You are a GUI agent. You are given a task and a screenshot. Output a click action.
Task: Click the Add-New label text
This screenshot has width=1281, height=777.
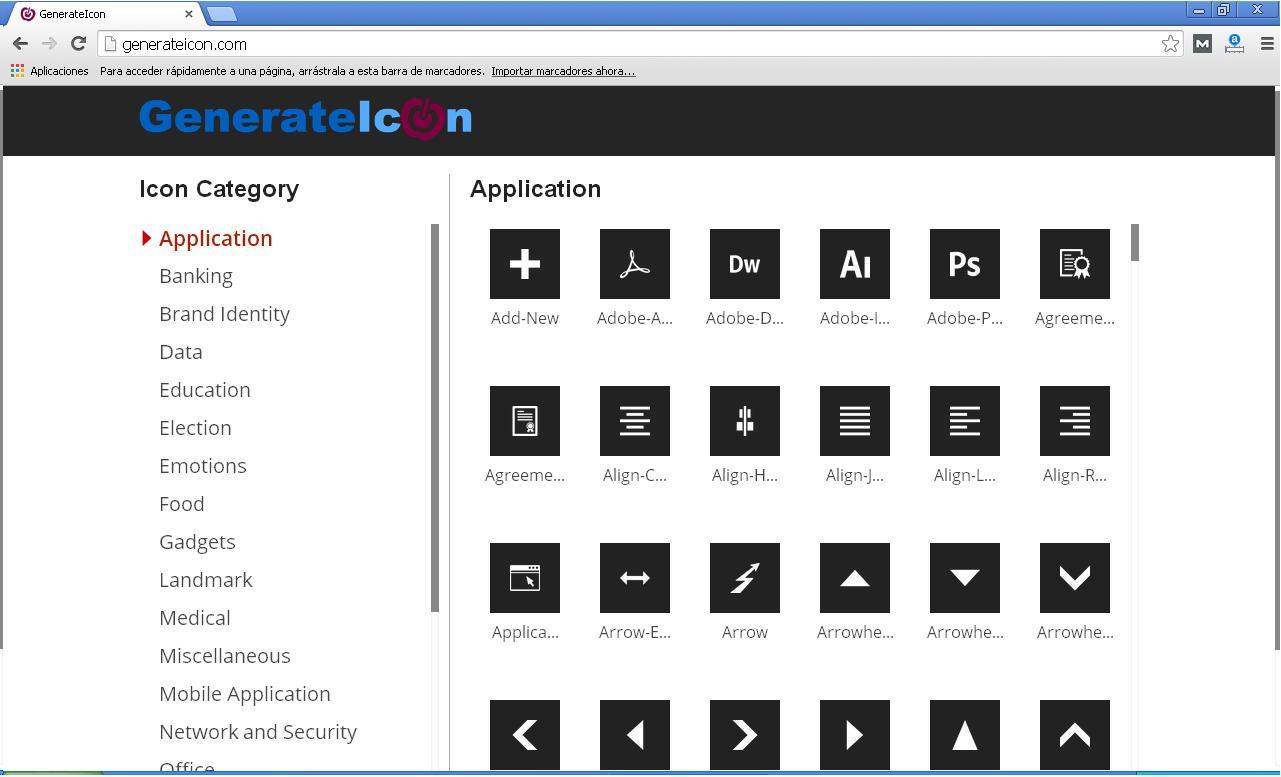[525, 318]
